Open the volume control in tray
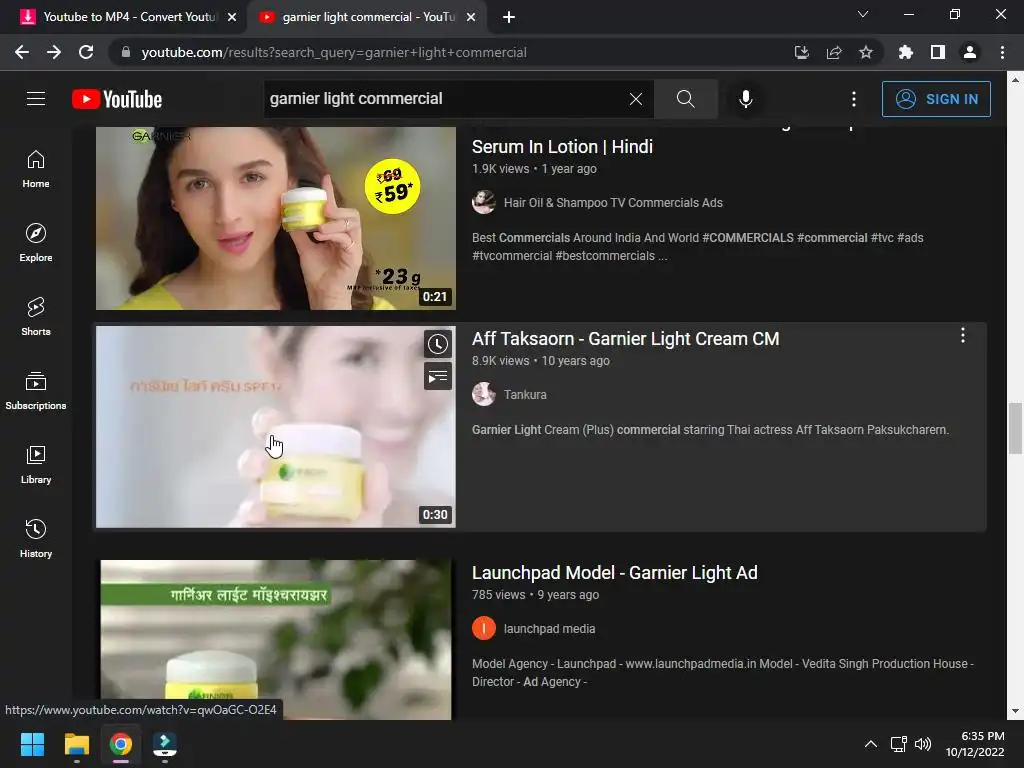The width and height of the screenshot is (1024, 768). pos(923,744)
